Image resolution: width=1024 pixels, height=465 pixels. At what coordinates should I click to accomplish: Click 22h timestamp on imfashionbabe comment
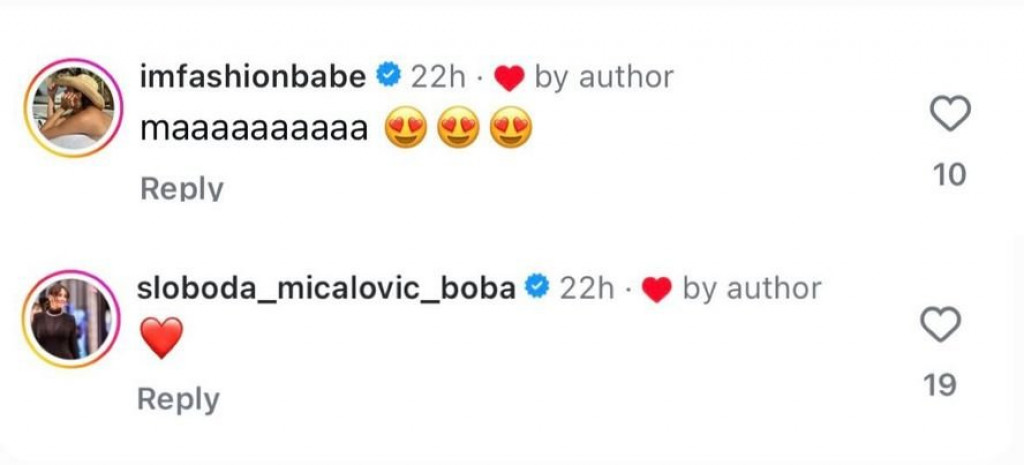(x=438, y=76)
